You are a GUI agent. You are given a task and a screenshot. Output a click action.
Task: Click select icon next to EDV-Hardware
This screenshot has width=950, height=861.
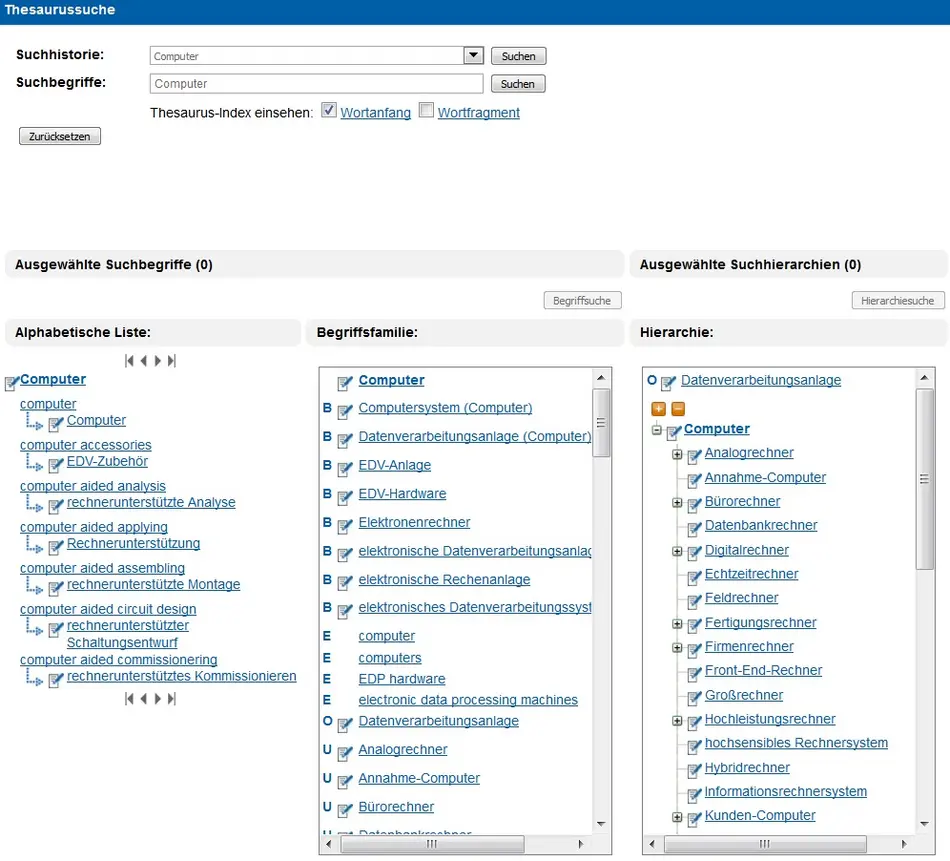pos(345,495)
